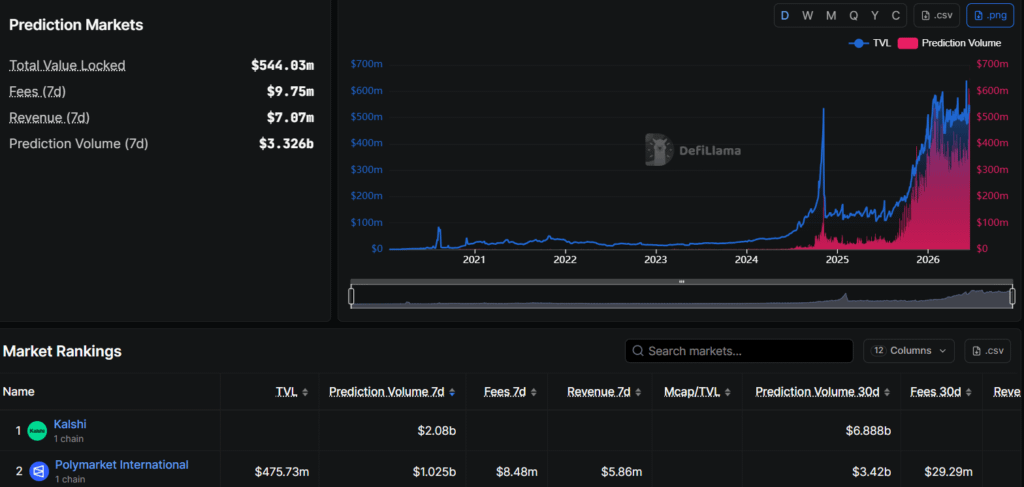Open the 12 Columns dropdown
The height and width of the screenshot is (487, 1024).
point(909,351)
